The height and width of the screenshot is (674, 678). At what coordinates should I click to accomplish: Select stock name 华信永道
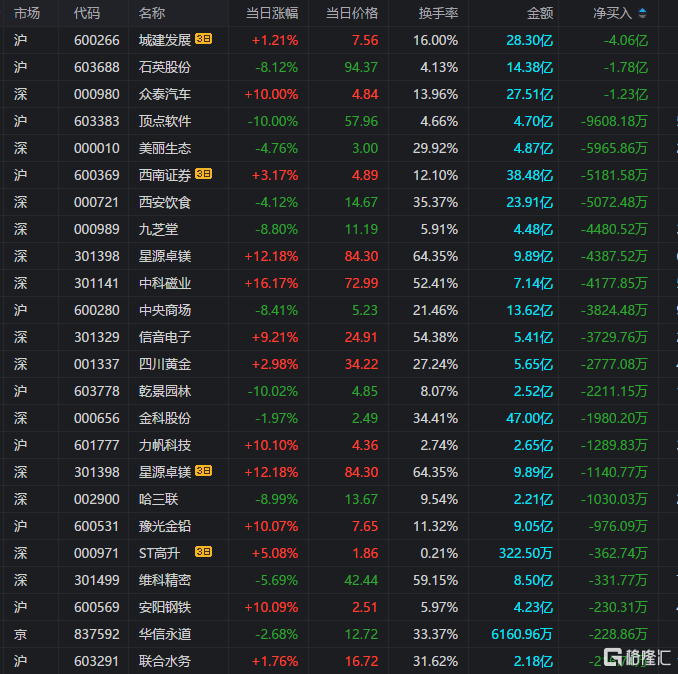[x=165, y=634]
